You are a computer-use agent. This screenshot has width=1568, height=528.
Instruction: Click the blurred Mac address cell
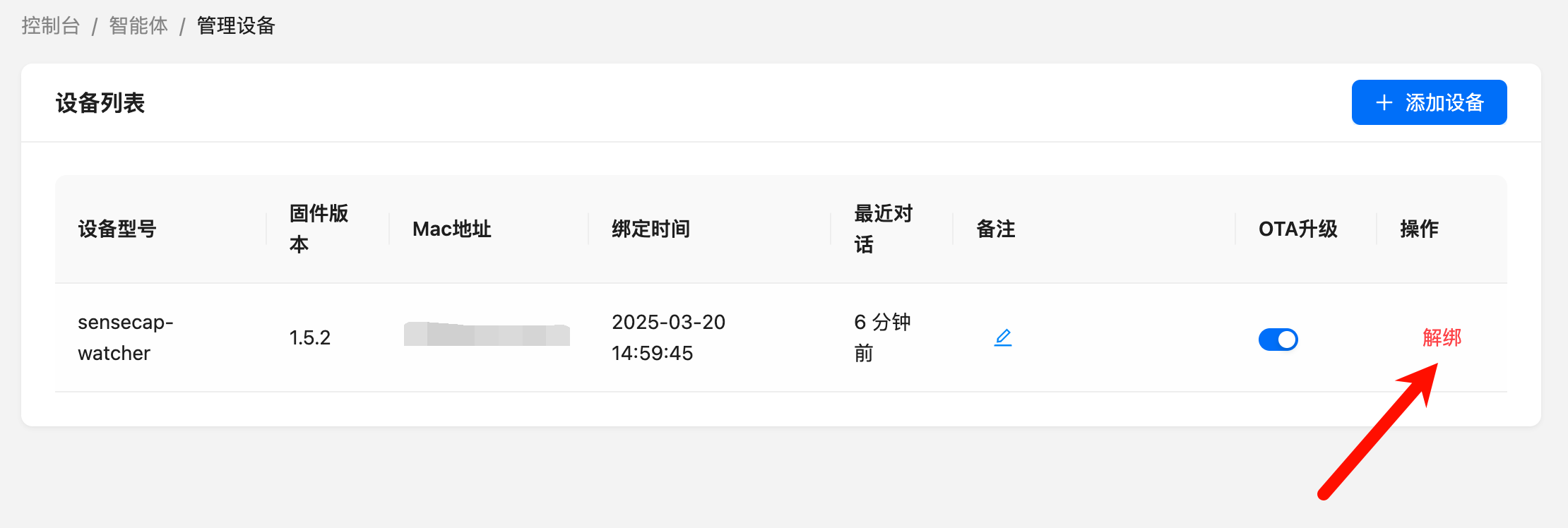click(487, 334)
